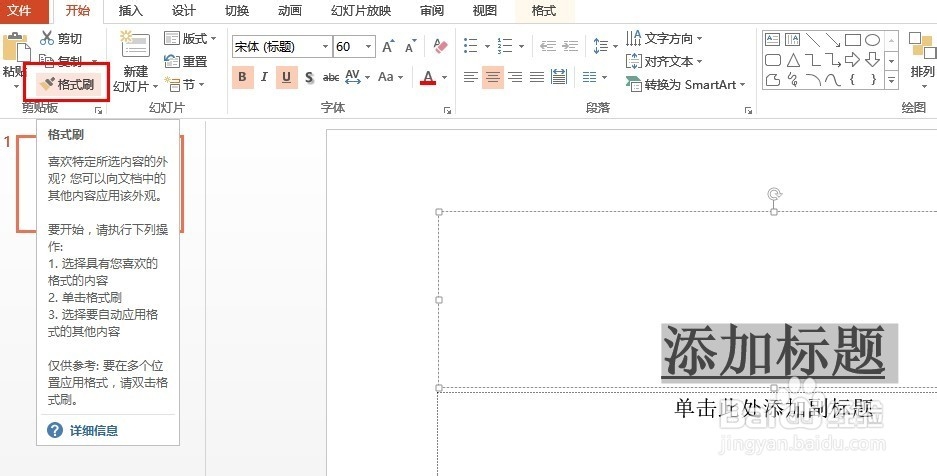Screen dimensions: 937x476
Task: Select the down block arrow shape
Action: click(x=872, y=60)
